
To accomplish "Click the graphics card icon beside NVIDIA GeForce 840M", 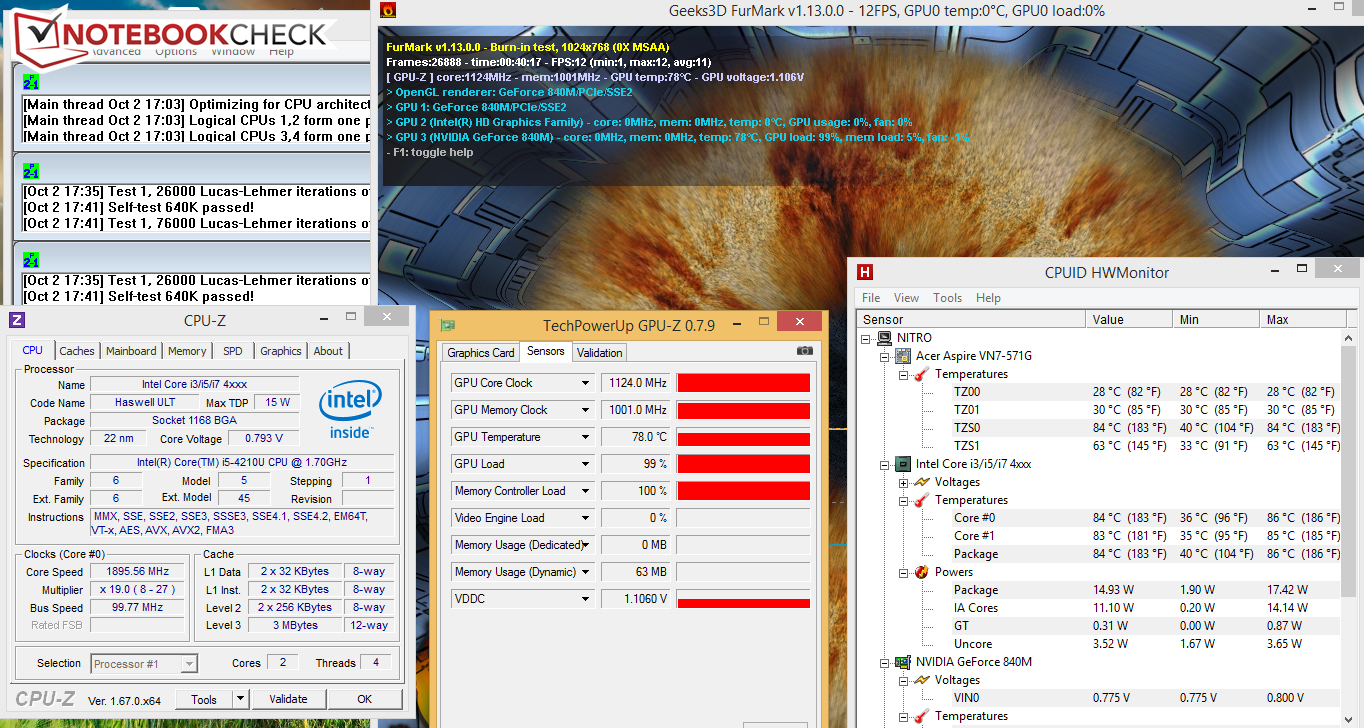I will [903, 662].
